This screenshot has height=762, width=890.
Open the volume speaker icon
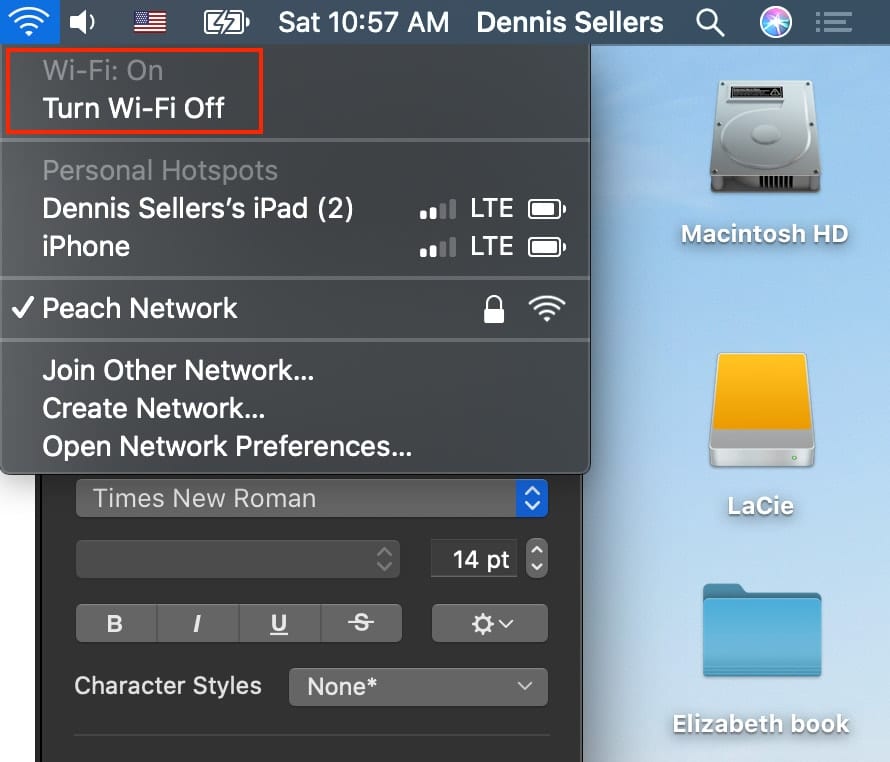83,21
